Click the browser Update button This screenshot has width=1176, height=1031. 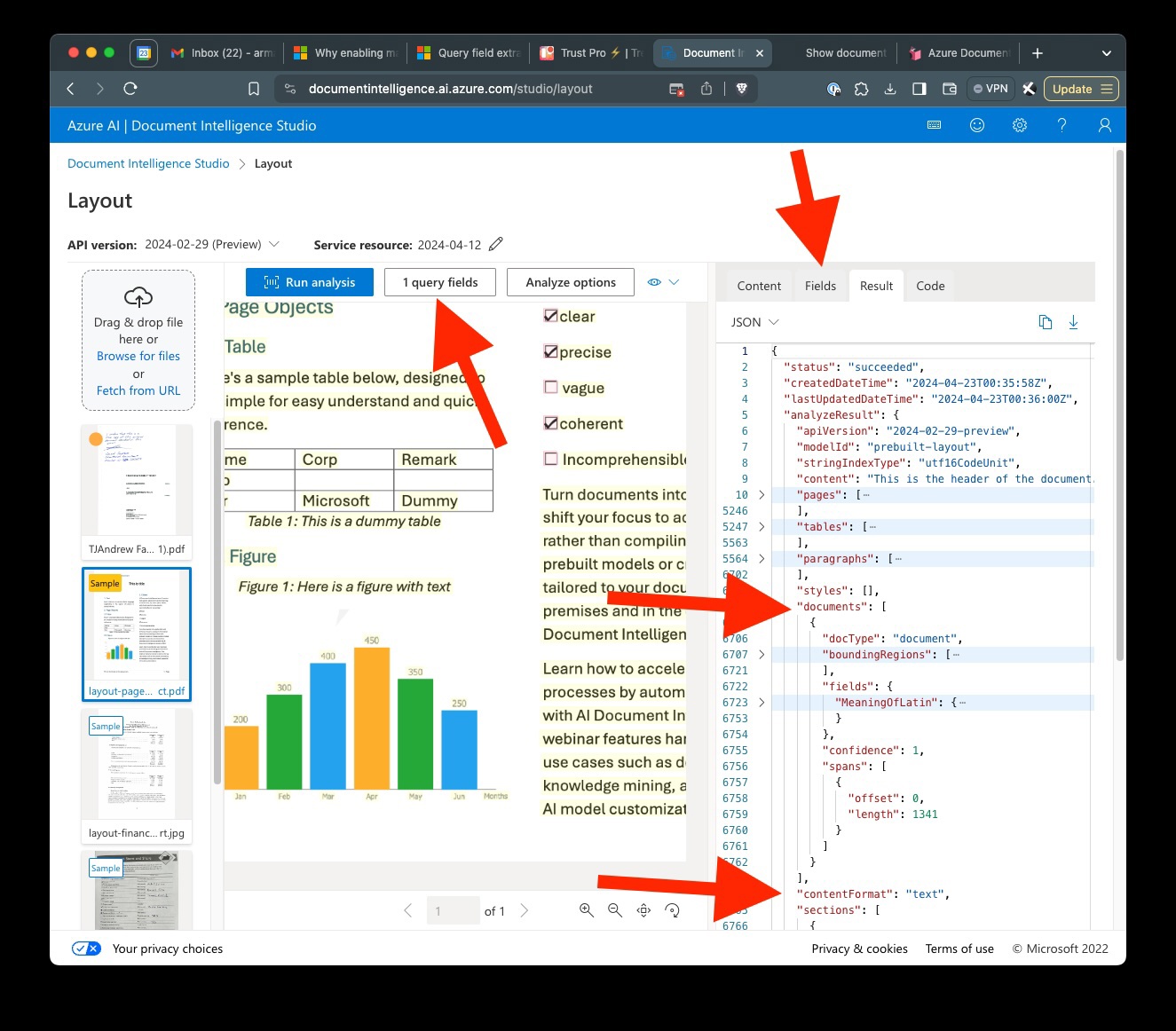point(1081,89)
